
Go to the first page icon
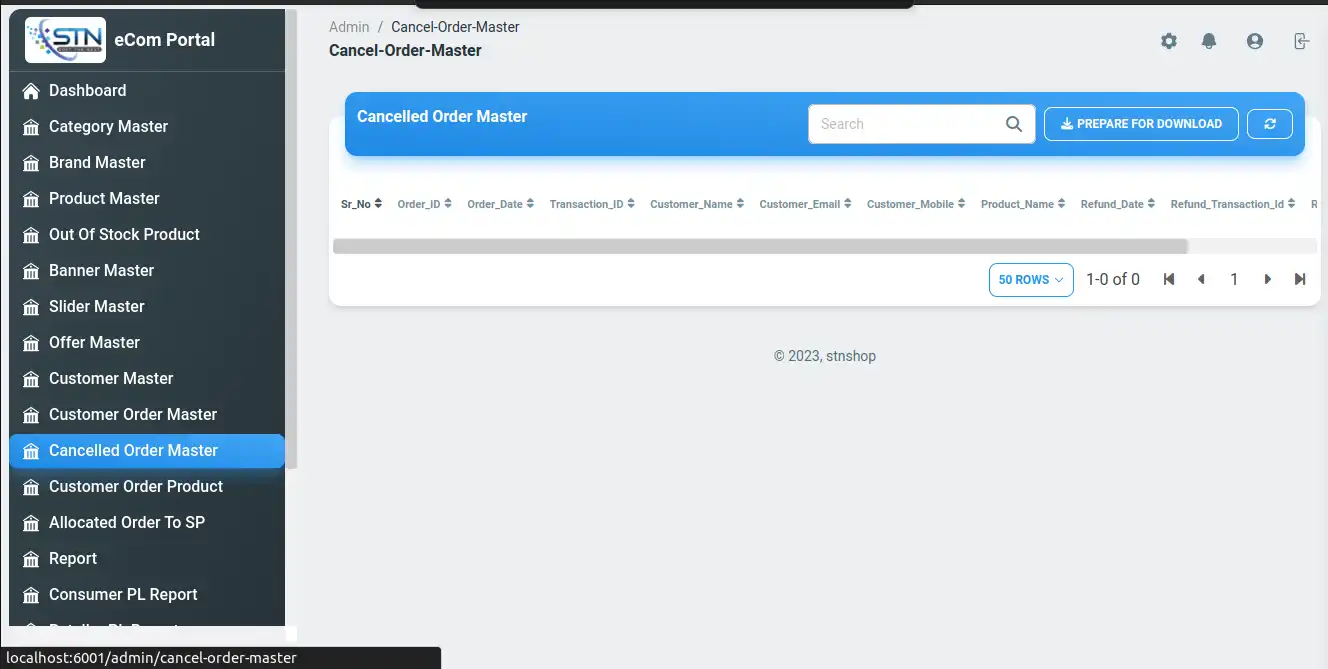point(1168,280)
